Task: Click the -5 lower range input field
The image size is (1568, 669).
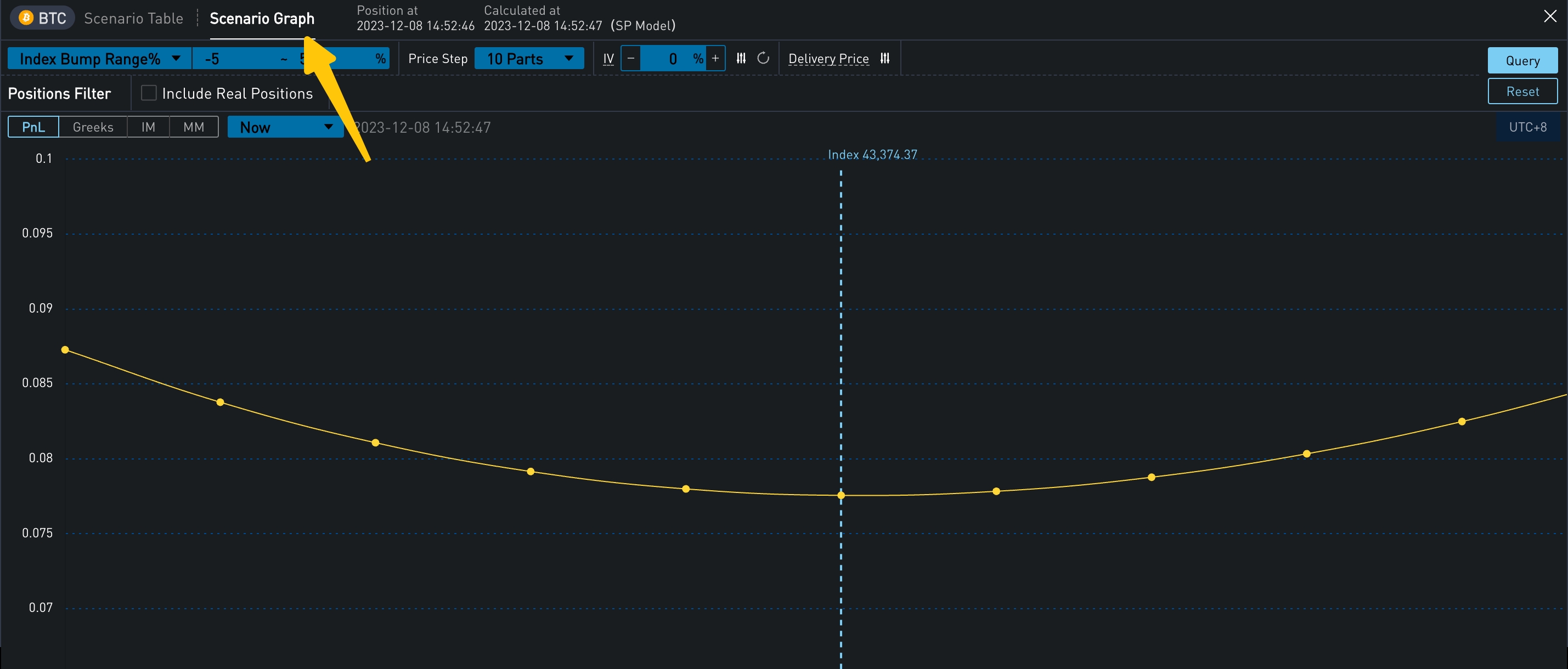Action: [234, 59]
